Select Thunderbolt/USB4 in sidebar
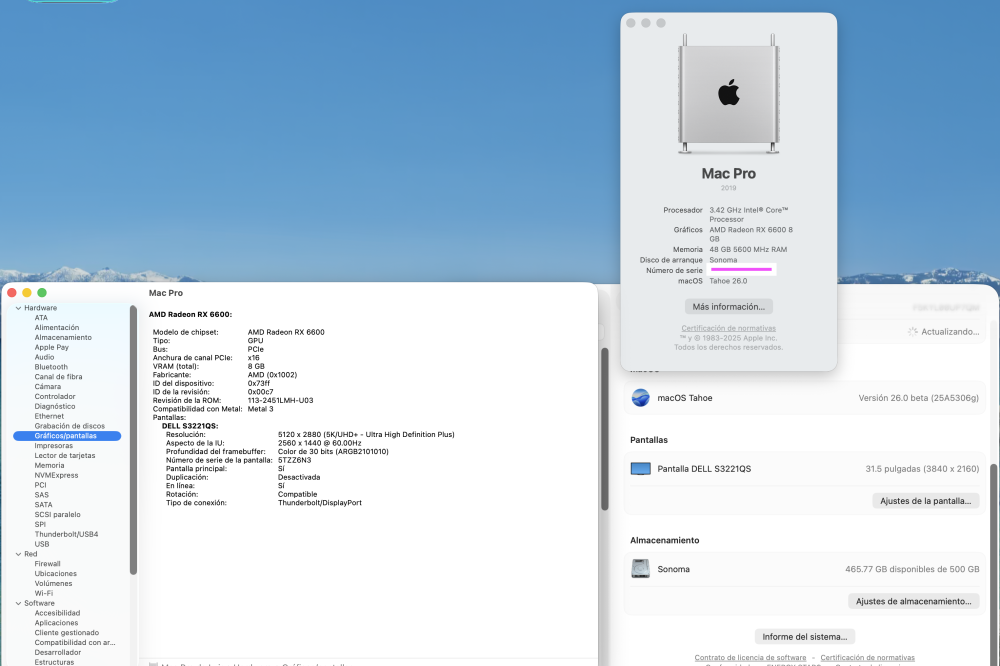The height and width of the screenshot is (666, 1000). (x=66, y=535)
